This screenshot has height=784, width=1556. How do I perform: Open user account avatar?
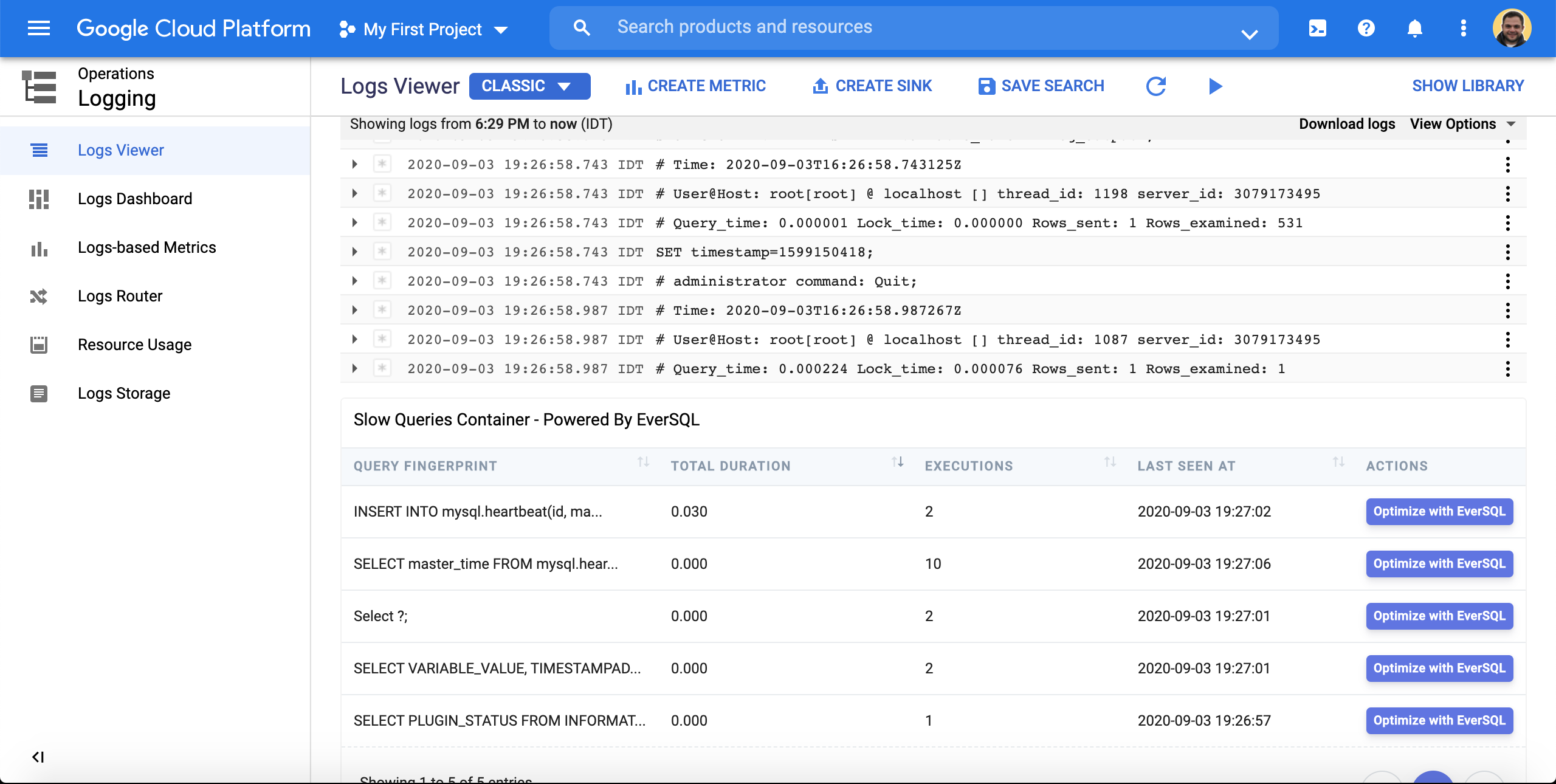(1512, 28)
